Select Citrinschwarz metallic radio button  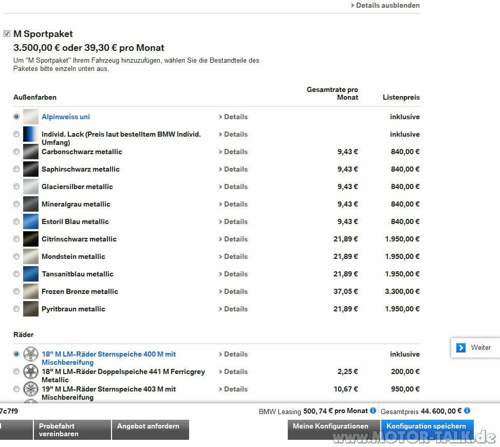(16, 239)
